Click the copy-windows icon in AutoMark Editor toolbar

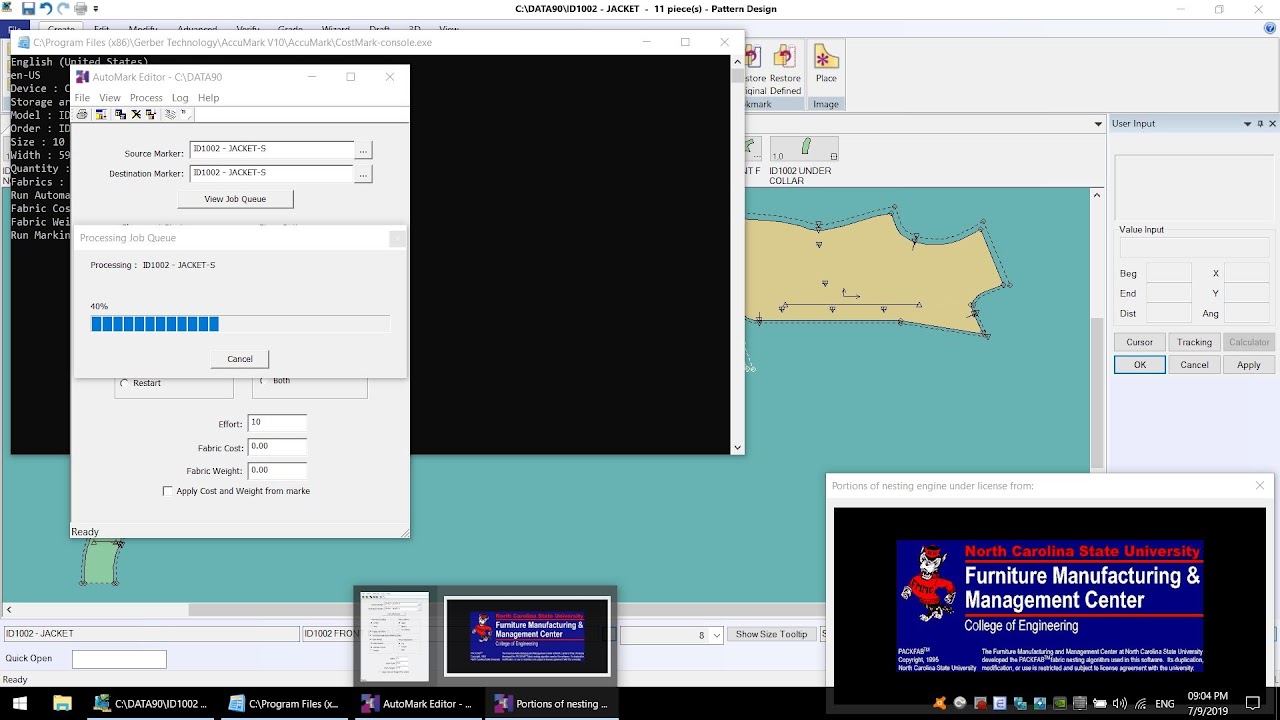(x=121, y=115)
